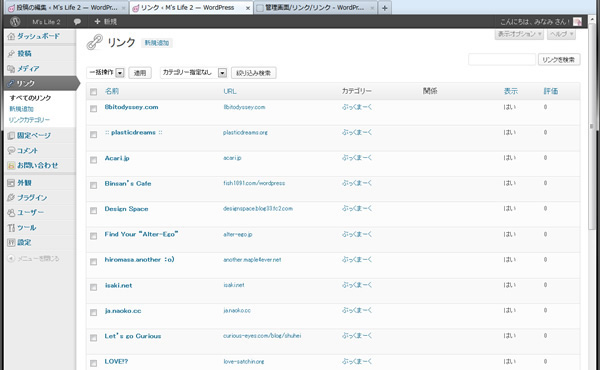Click the プラグイン plug icon in sidebar
600x370 pixels.
[11, 198]
